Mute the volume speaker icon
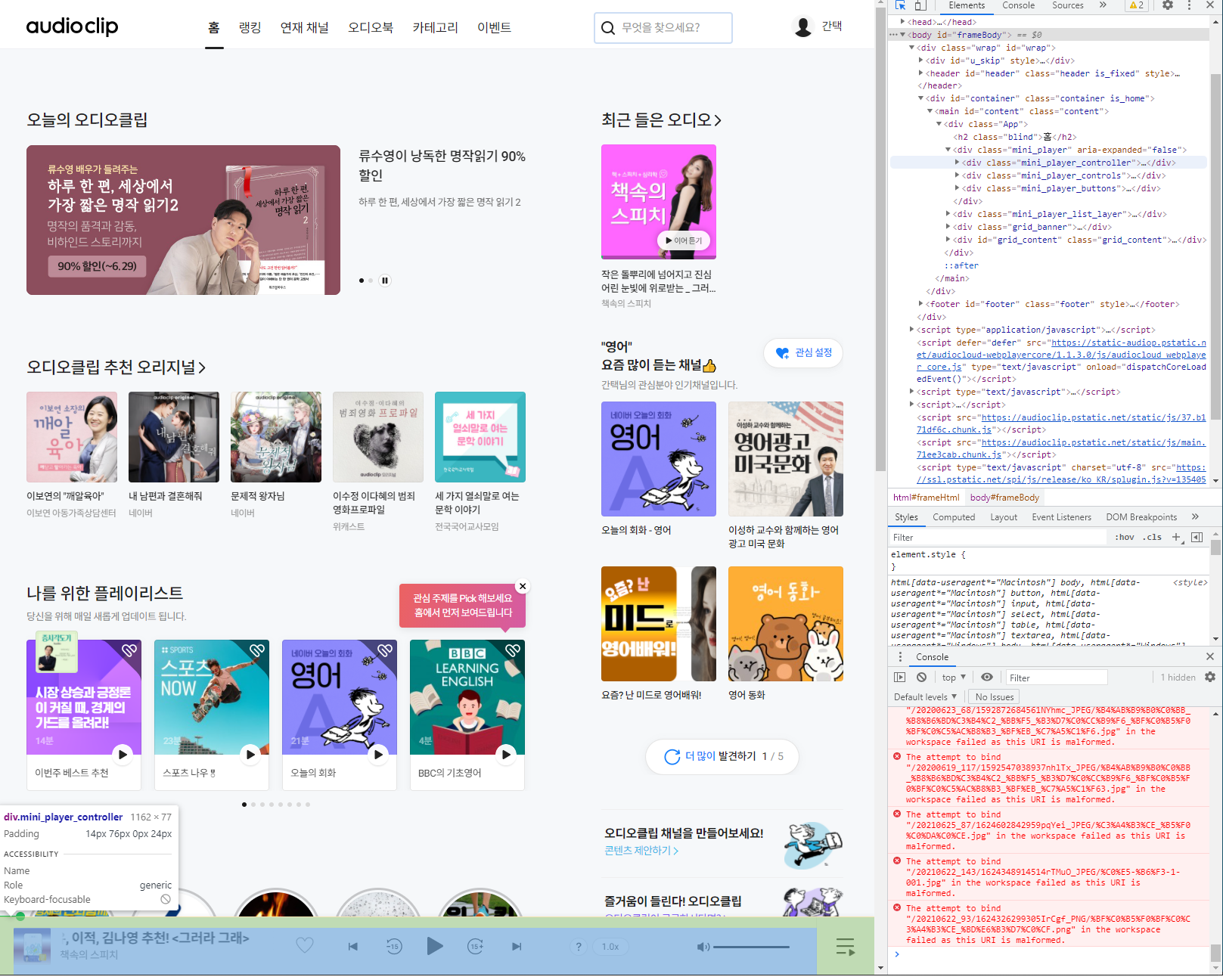1223x980 pixels. point(703,947)
